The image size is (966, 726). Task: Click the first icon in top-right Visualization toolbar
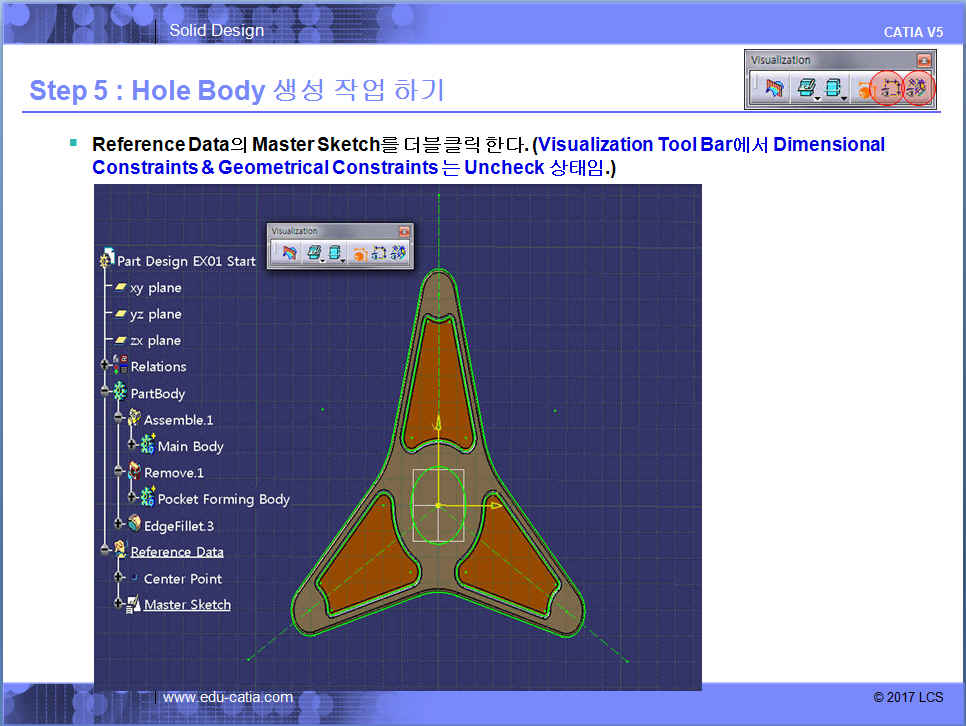(773, 88)
